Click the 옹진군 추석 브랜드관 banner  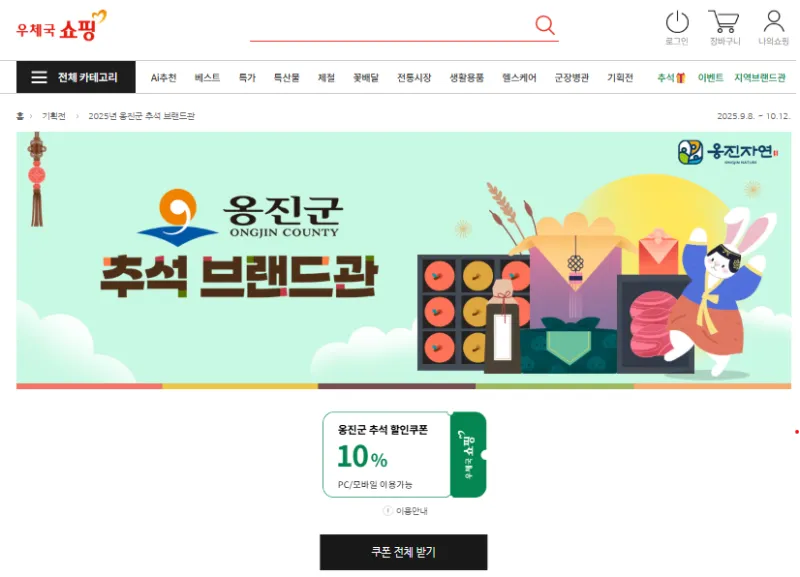pos(404,260)
